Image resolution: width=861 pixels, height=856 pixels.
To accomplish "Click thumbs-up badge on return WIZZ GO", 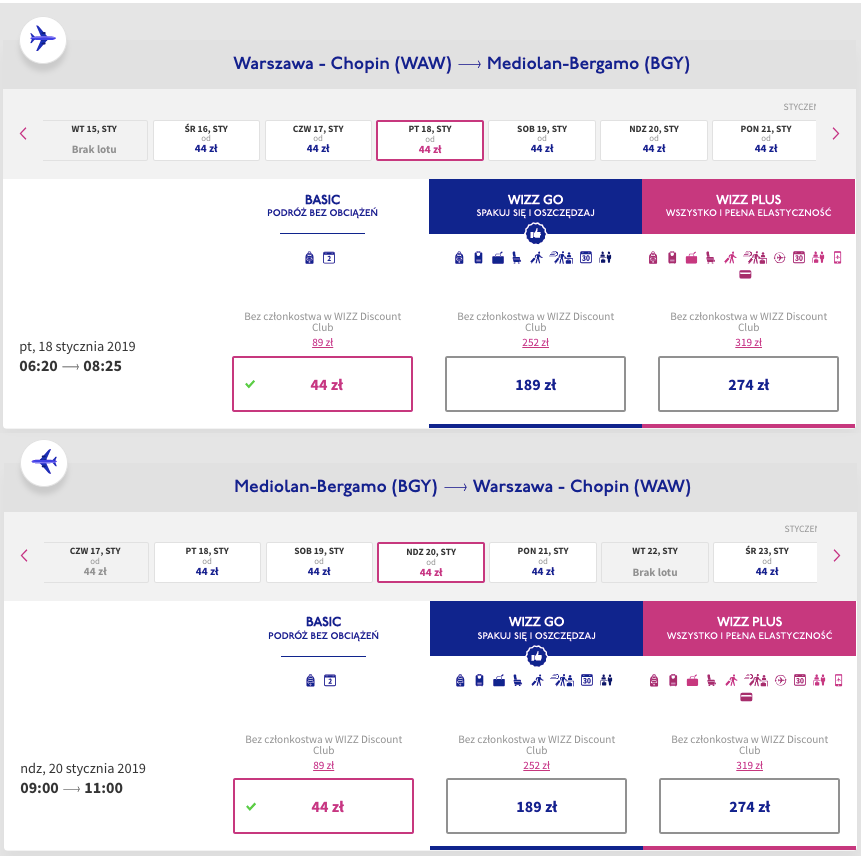I will [x=535, y=656].
